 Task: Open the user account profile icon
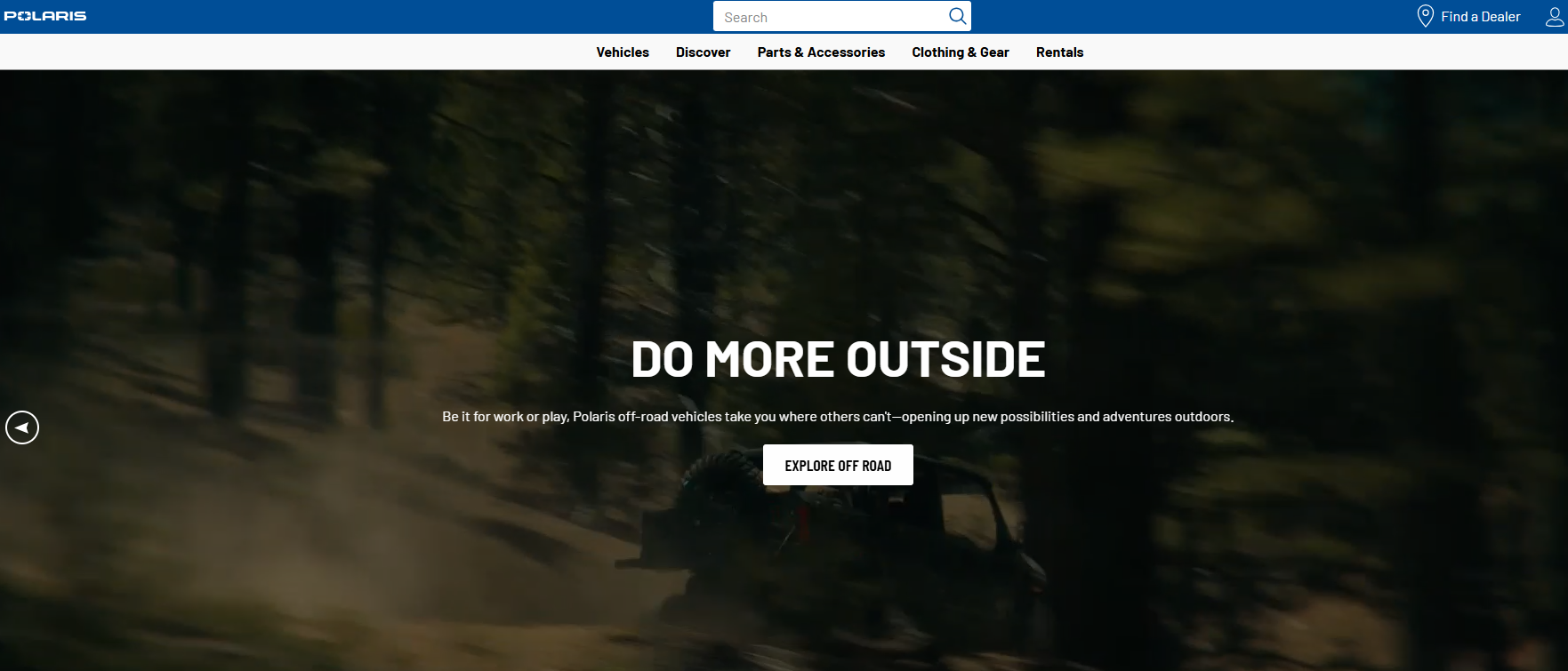coord(1554,16)
